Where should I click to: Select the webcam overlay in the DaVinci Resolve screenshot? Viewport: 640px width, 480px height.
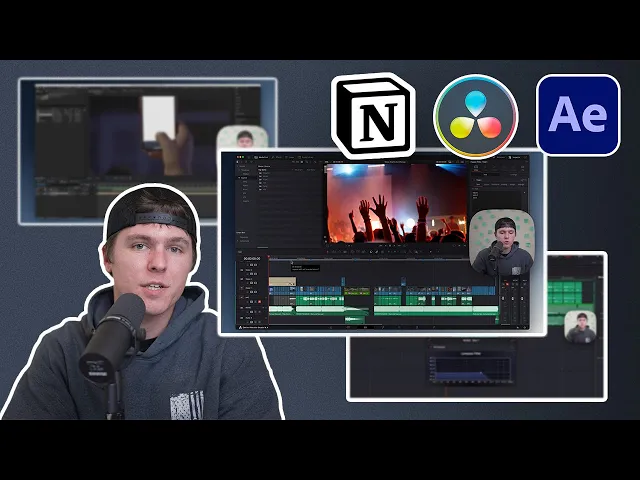tap(502, 243)
